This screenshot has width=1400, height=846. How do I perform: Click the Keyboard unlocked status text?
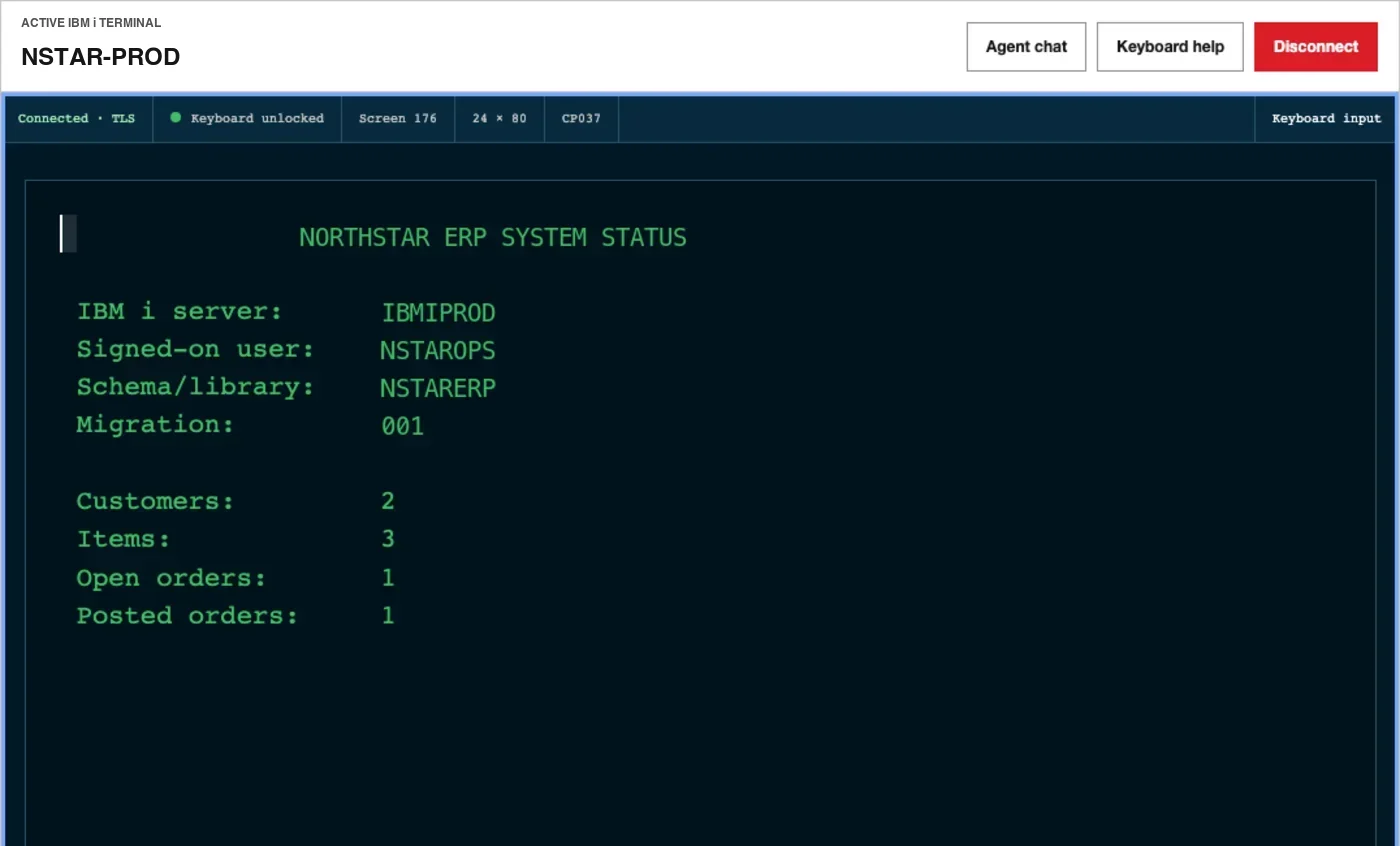257,118
